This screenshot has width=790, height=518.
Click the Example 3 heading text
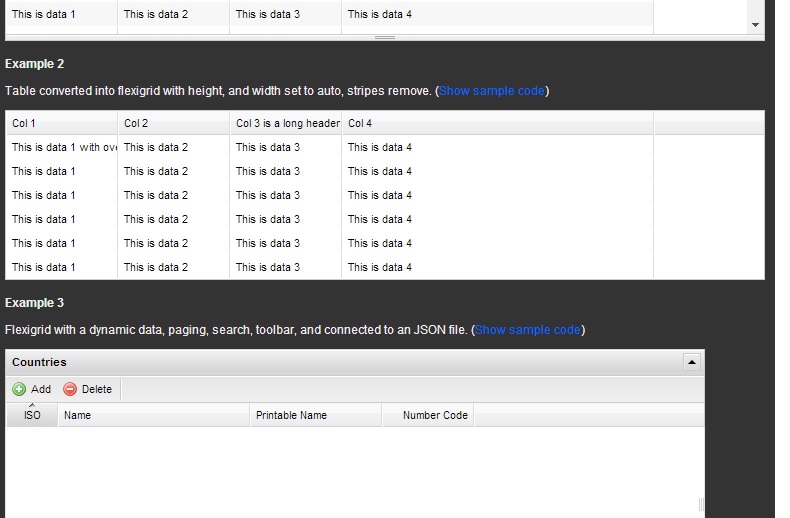35,303
